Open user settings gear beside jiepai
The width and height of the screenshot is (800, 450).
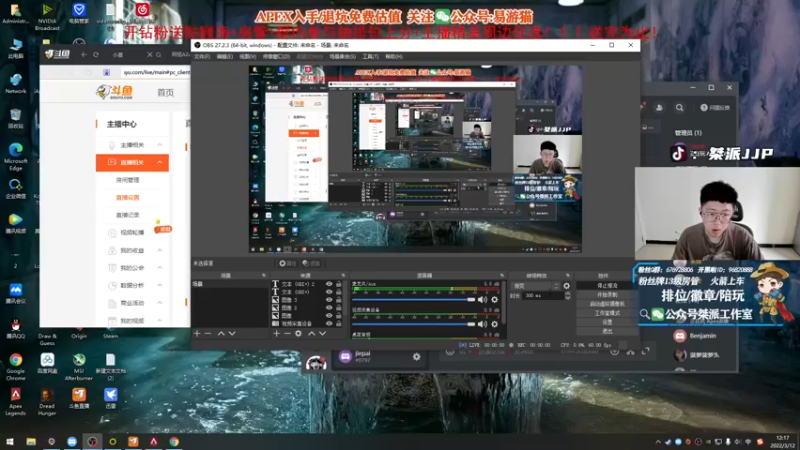coord(416,357)
